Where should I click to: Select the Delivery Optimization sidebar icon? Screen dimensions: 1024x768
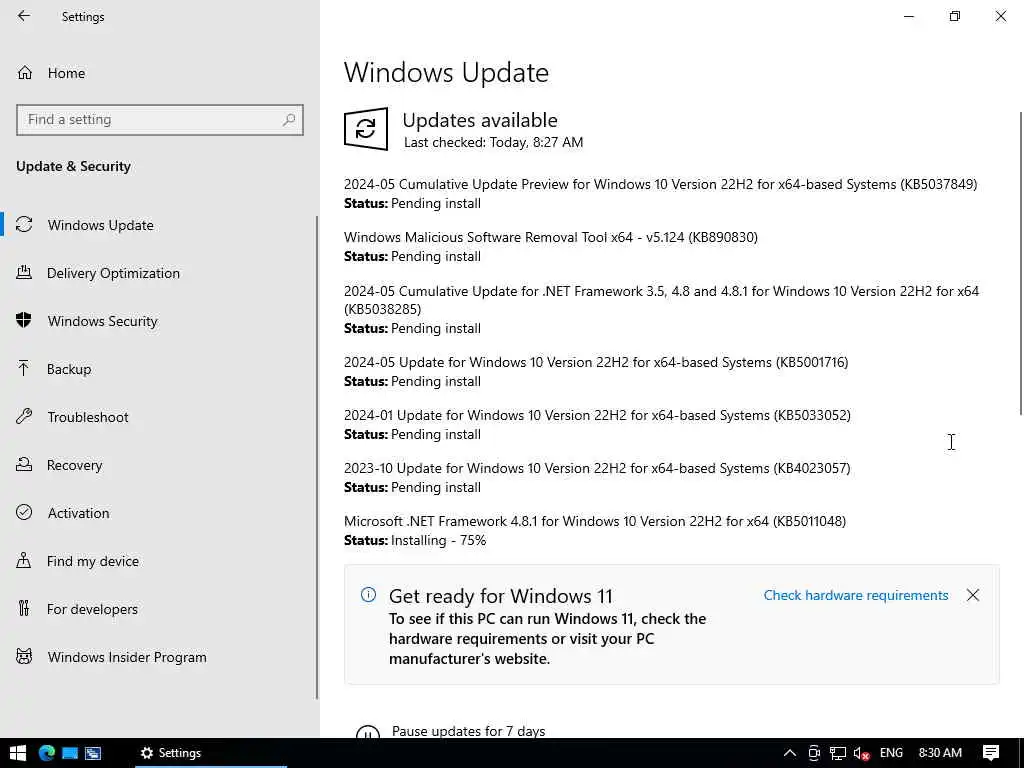pyautogui.click(x=24, y=273)
